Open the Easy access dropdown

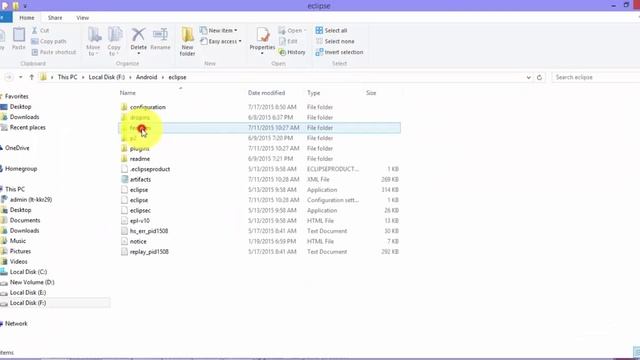tap(221, 41)
